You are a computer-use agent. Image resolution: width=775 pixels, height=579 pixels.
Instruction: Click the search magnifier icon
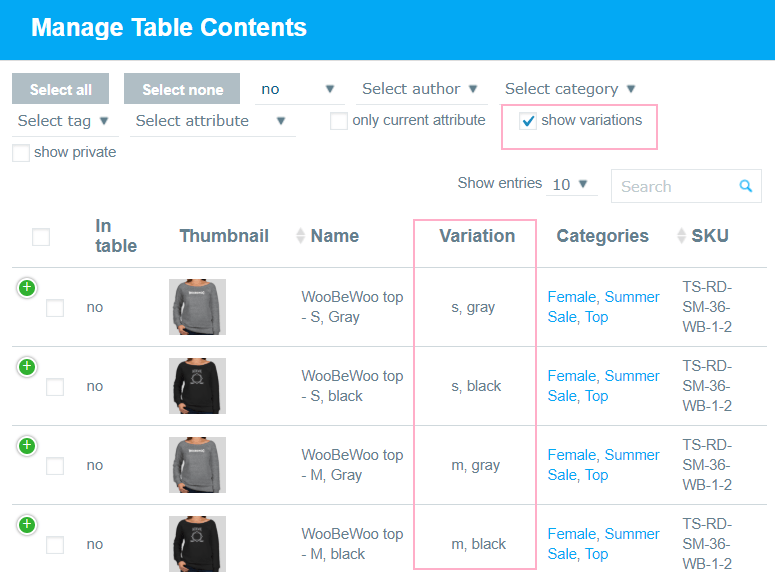pos(745,186)
